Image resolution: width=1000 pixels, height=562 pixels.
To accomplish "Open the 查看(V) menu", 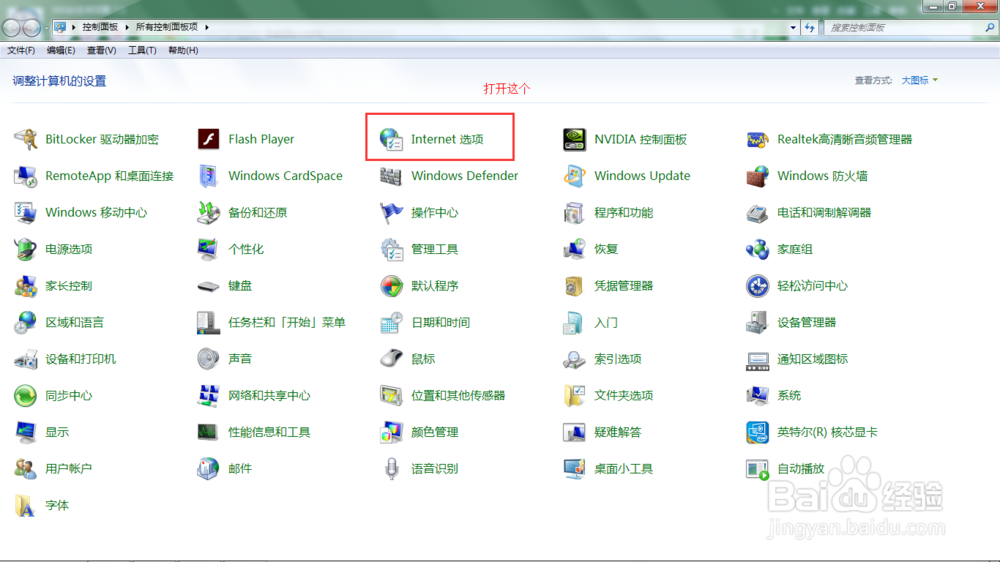I will click(101, 50).
